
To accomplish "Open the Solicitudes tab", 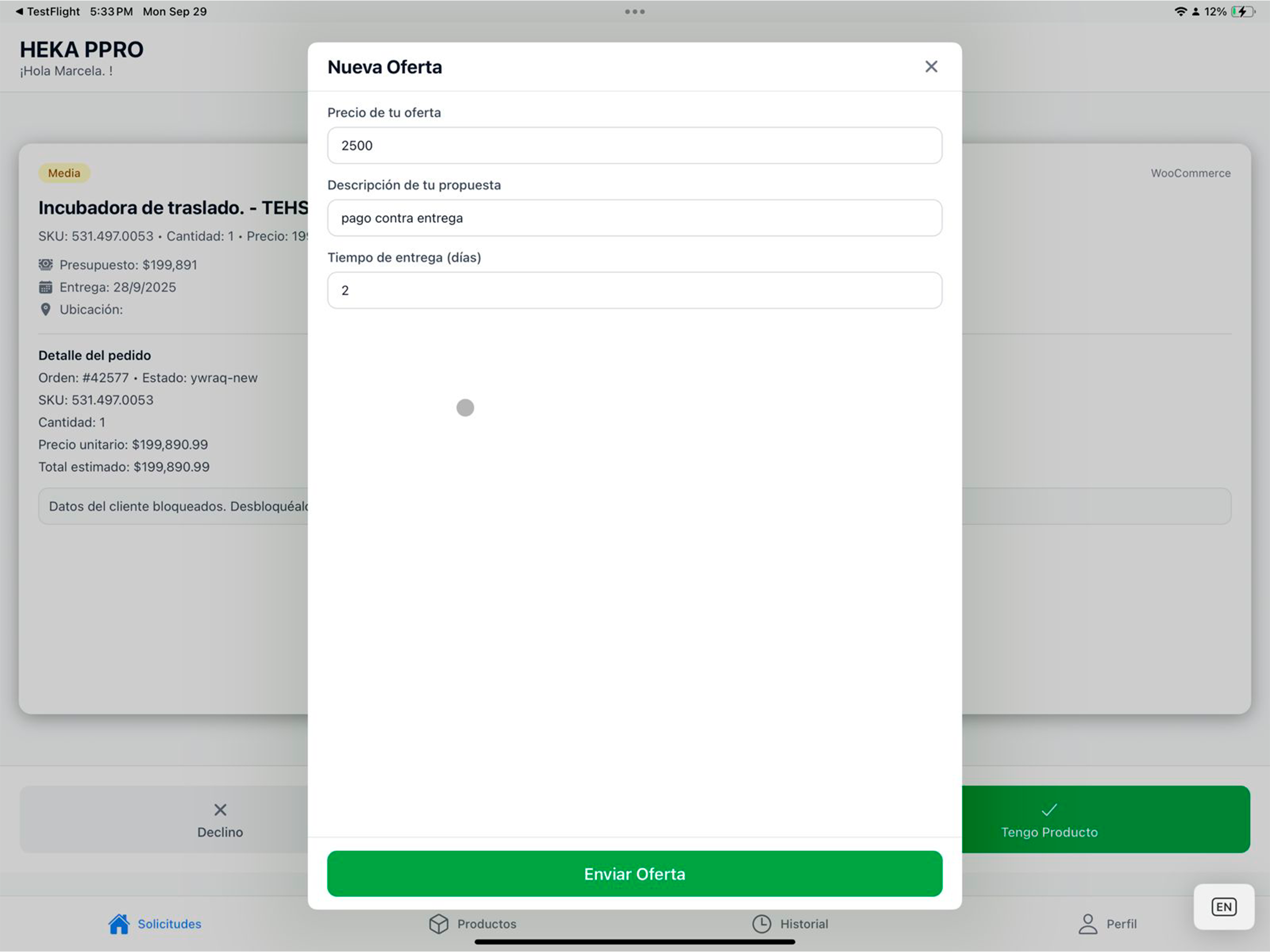I will point(155,924).
